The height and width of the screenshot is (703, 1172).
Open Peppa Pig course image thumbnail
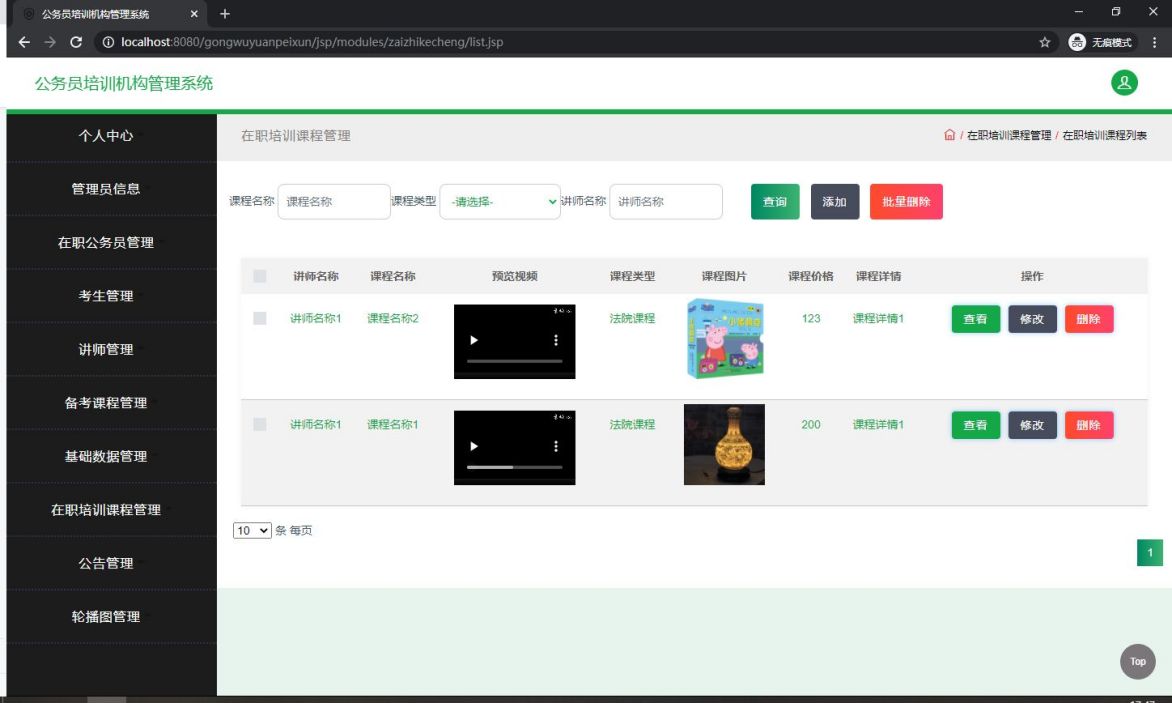tap(724, 338)
